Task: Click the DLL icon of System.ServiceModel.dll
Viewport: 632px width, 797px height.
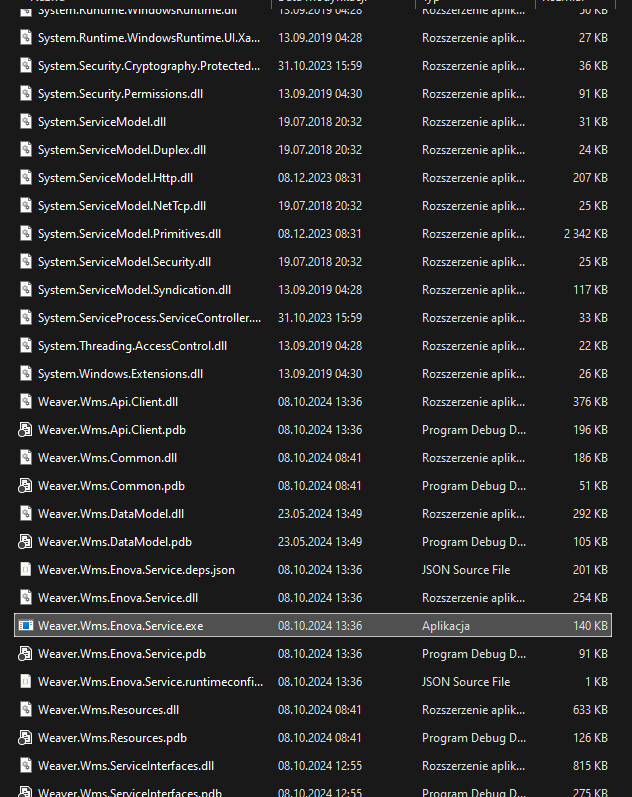Action: [x=25, y=122]
